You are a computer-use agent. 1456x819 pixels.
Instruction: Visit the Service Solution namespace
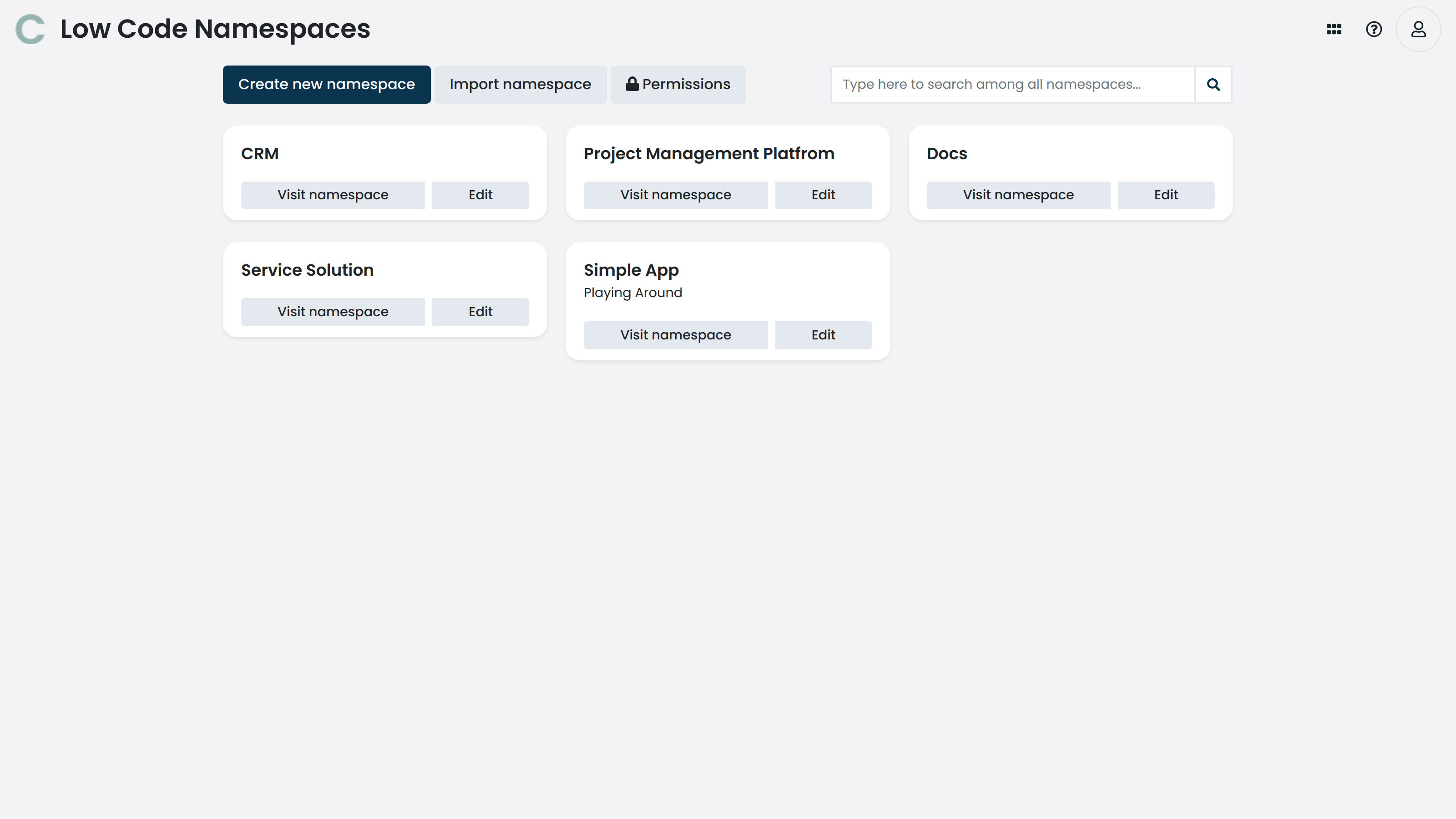pyautogui.click(x=332, y=311)
